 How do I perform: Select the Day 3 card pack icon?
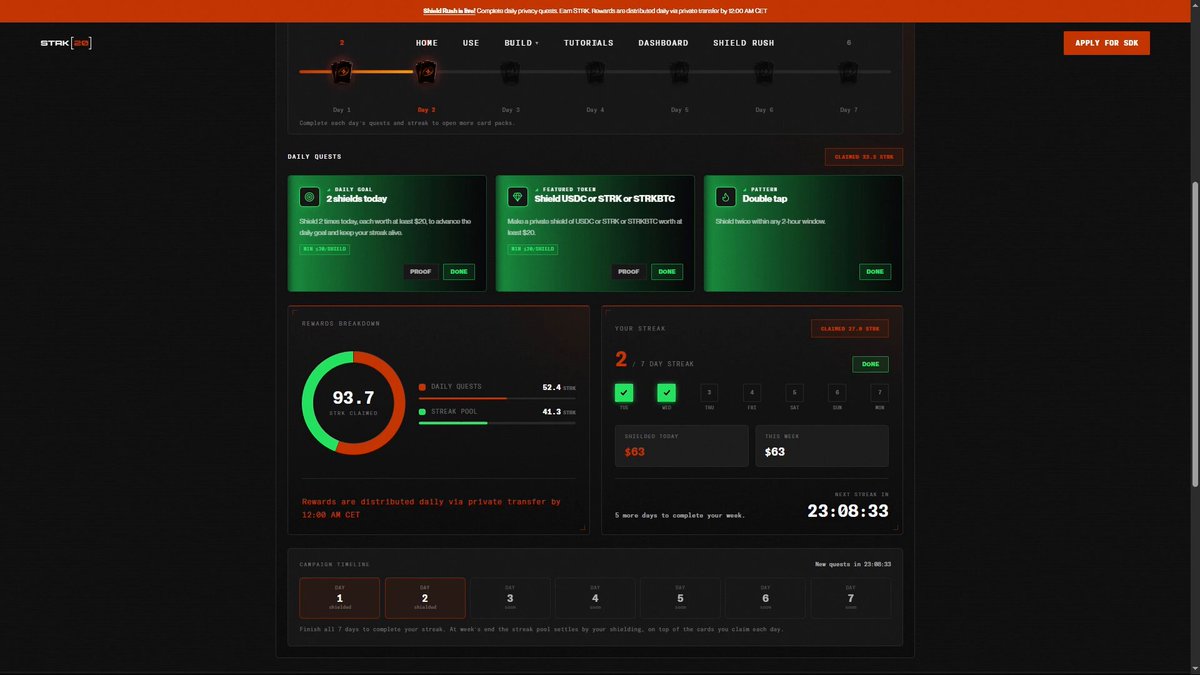tap(510, 72)
